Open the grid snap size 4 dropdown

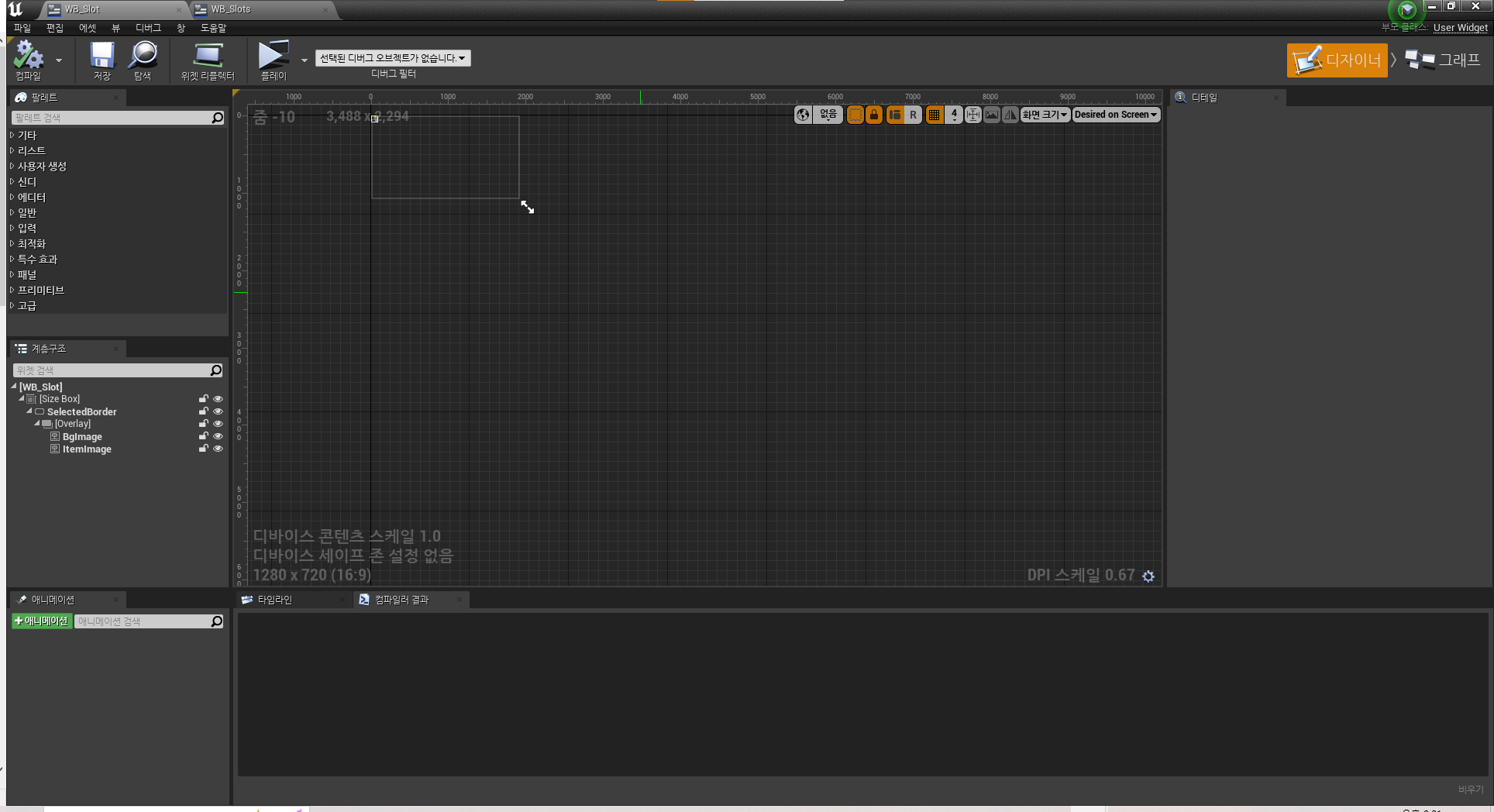click(x=954, y=115)
